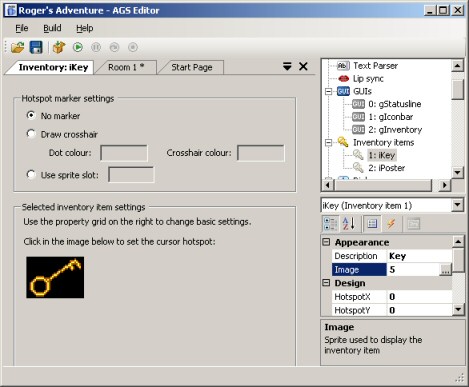Click the Image property value 5
The width and height of the screenshot is (469, 387).
click(x=413, y=270)
